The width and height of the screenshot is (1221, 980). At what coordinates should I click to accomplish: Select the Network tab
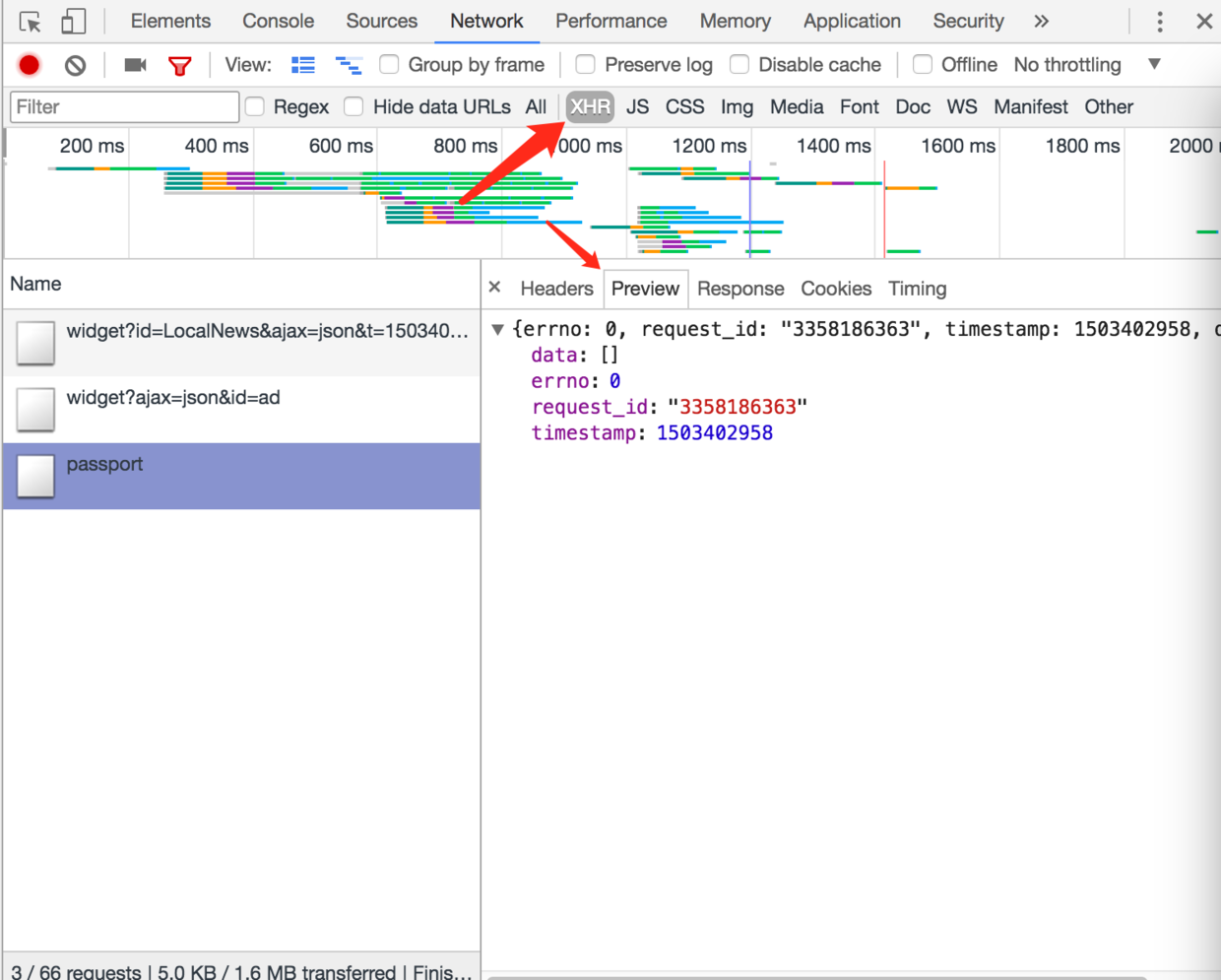486,21
